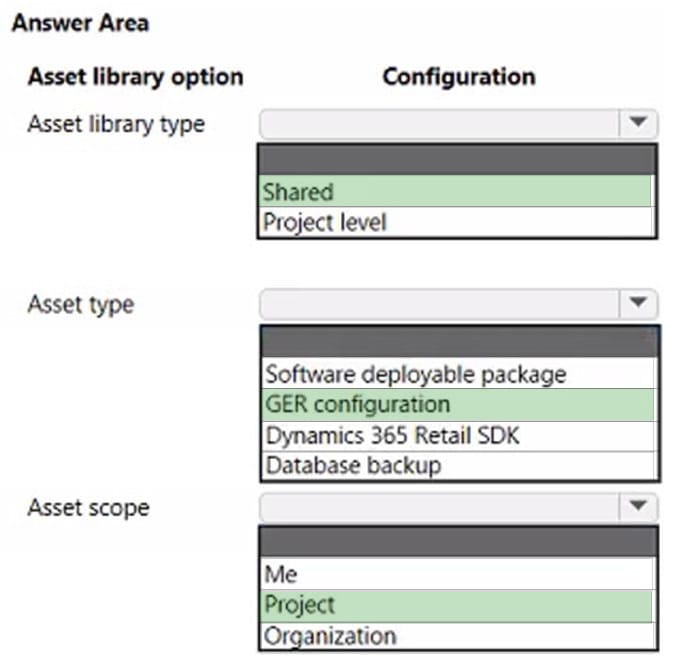Click the Asset library type combo field
Viewport: 673px width, 669px height.
point(440,125)
